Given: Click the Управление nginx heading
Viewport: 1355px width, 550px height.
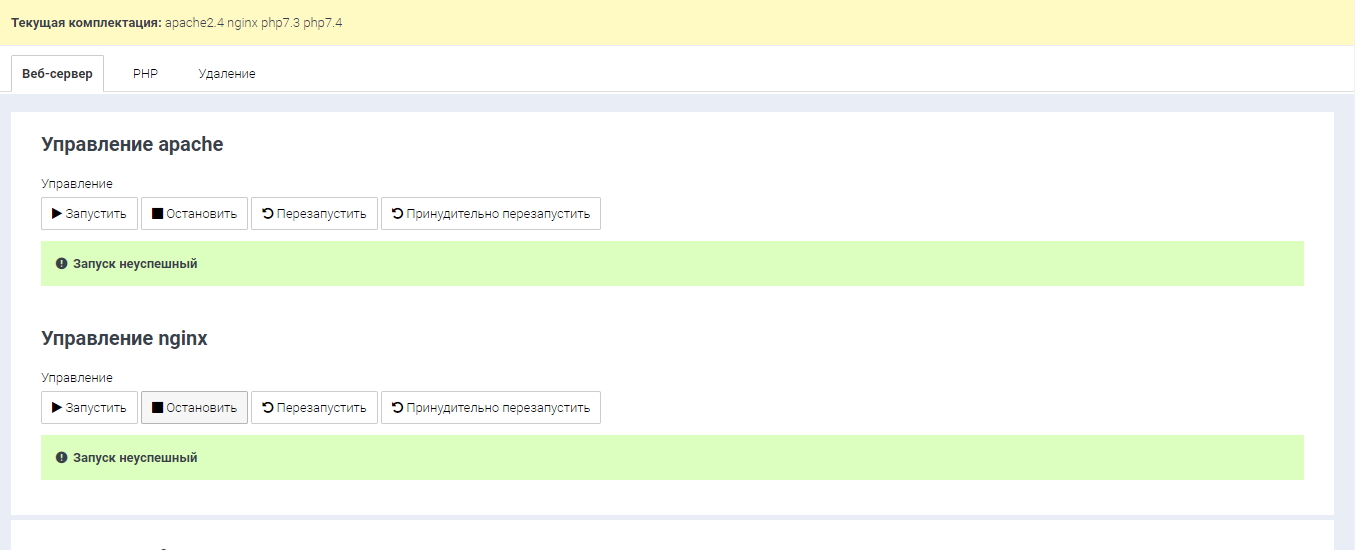Looking at the screenshot, I should (x=124, y=339).
